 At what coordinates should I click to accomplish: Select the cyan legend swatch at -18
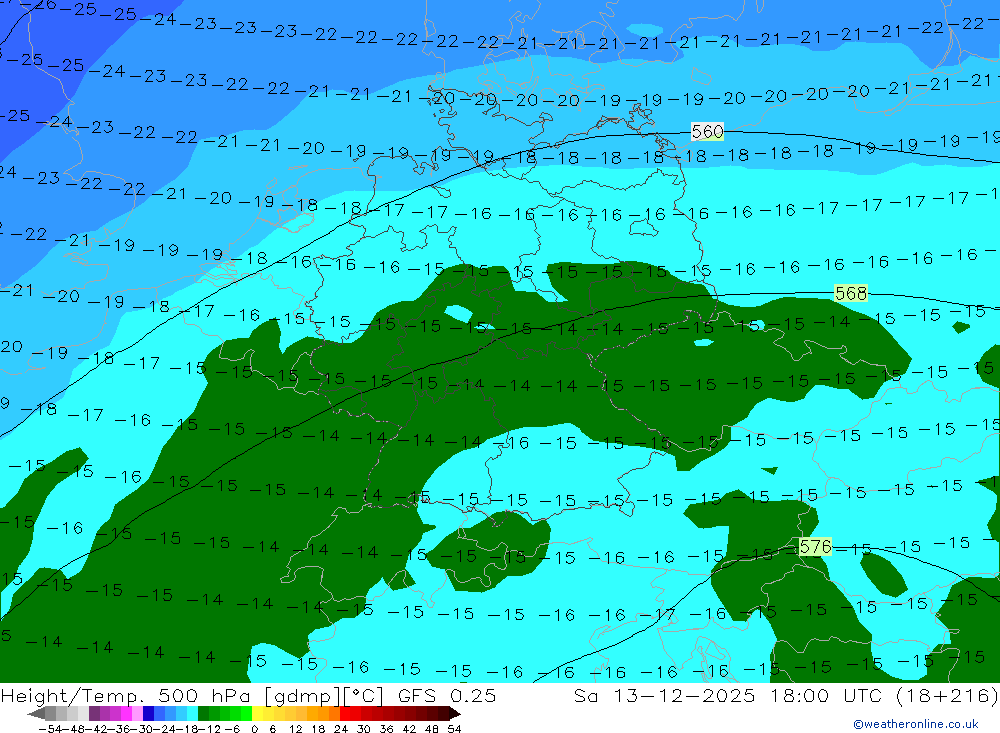[x=193, y=714]
